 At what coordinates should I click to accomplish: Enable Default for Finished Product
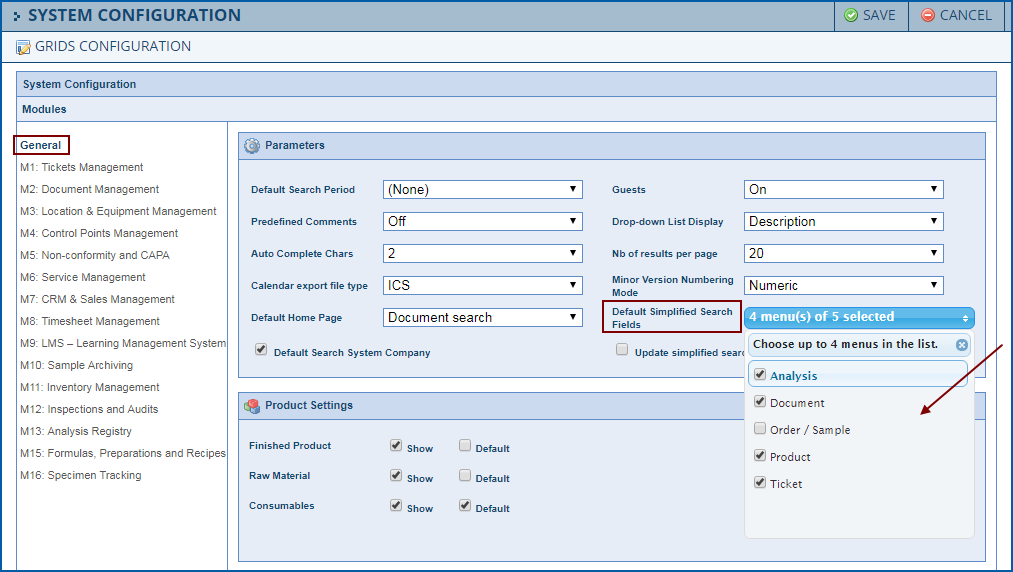click(x=465, y=446)
